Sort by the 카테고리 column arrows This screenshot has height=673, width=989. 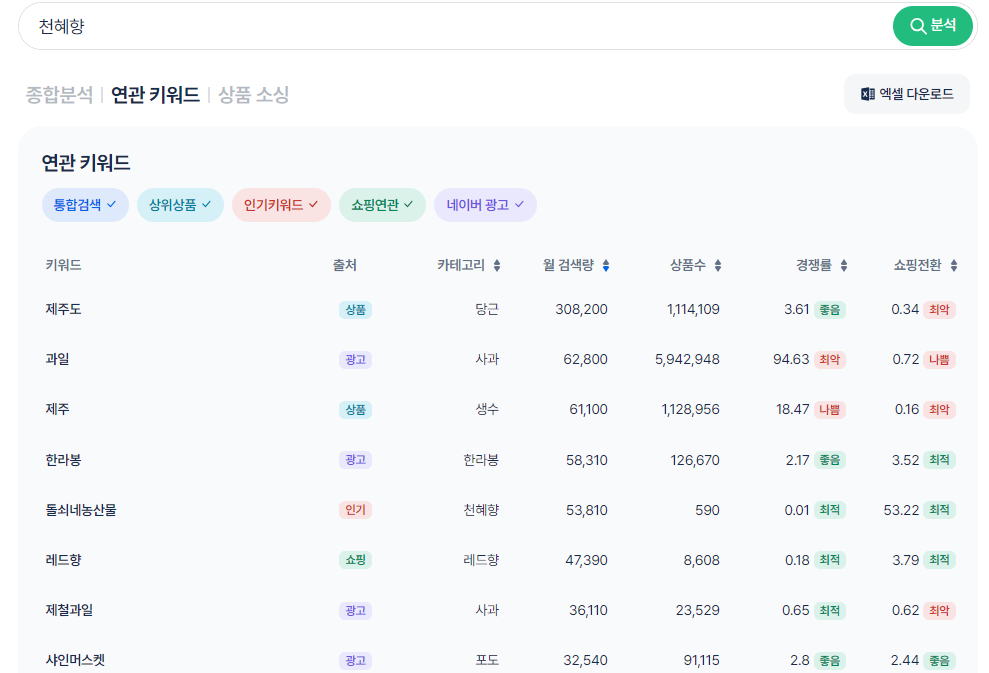(x=497, y=266)
